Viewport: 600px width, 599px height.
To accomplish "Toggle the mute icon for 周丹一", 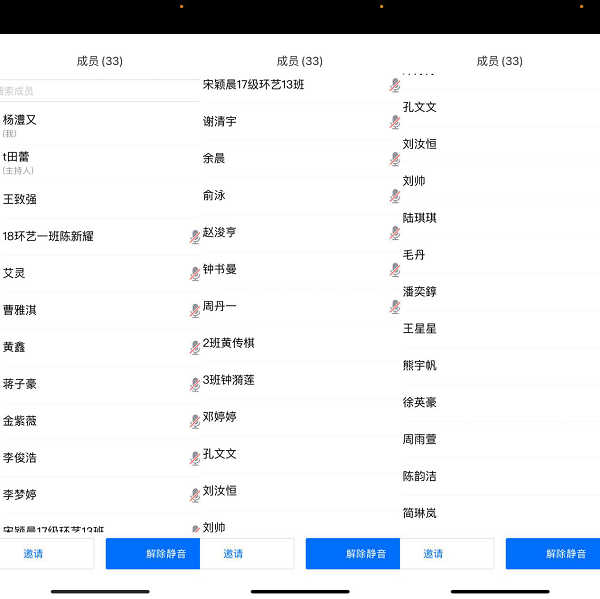I will coord(395,306).
